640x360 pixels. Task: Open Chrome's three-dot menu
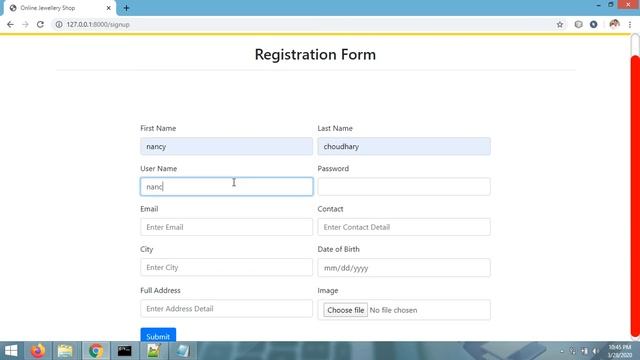click(x=630, y=24)
